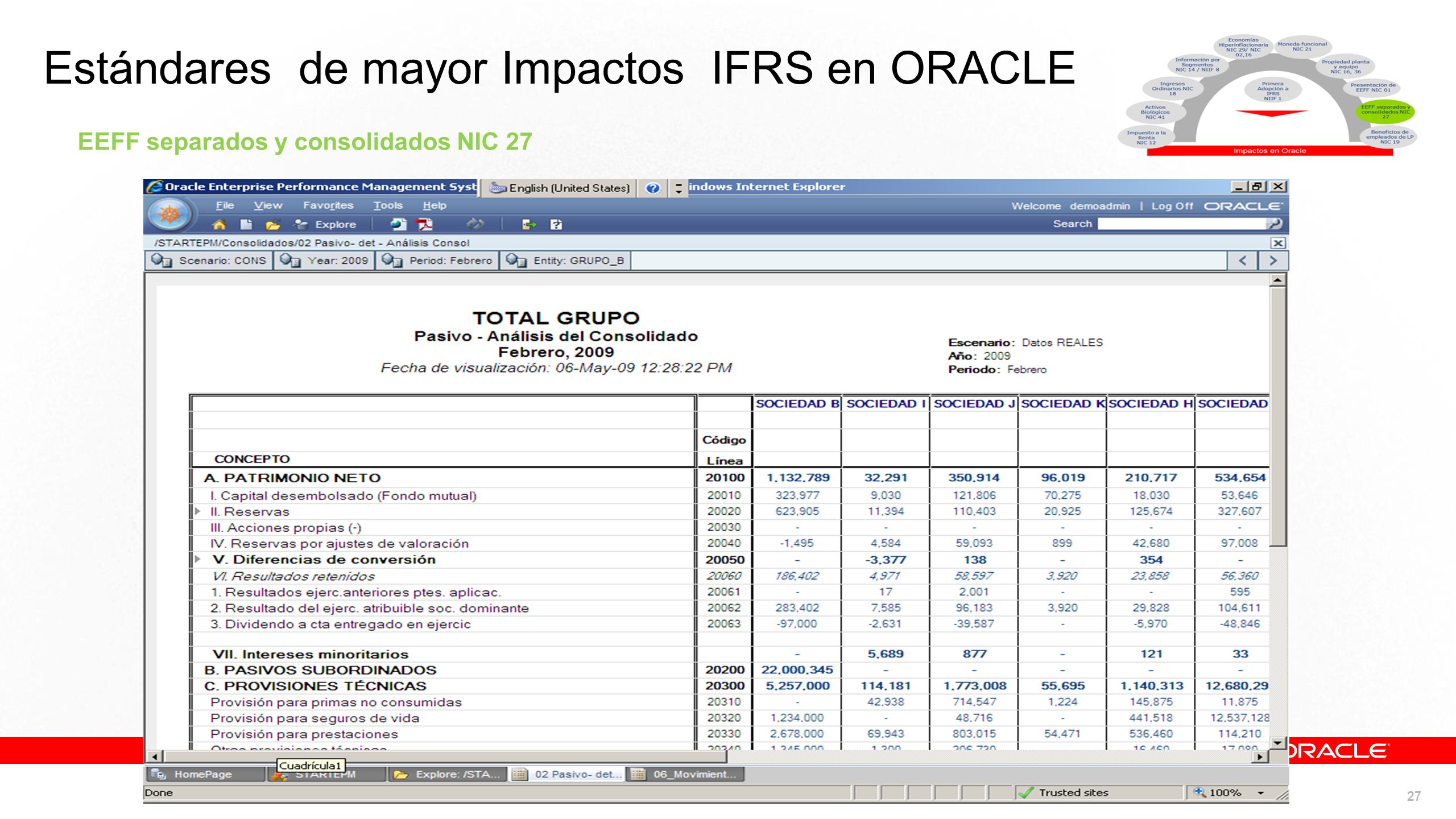The height and width of the screenshot is (819, 1456).
Task: Click the grayed refresh arrows icon
Action: pyautogui.click(x=475, y=225)
